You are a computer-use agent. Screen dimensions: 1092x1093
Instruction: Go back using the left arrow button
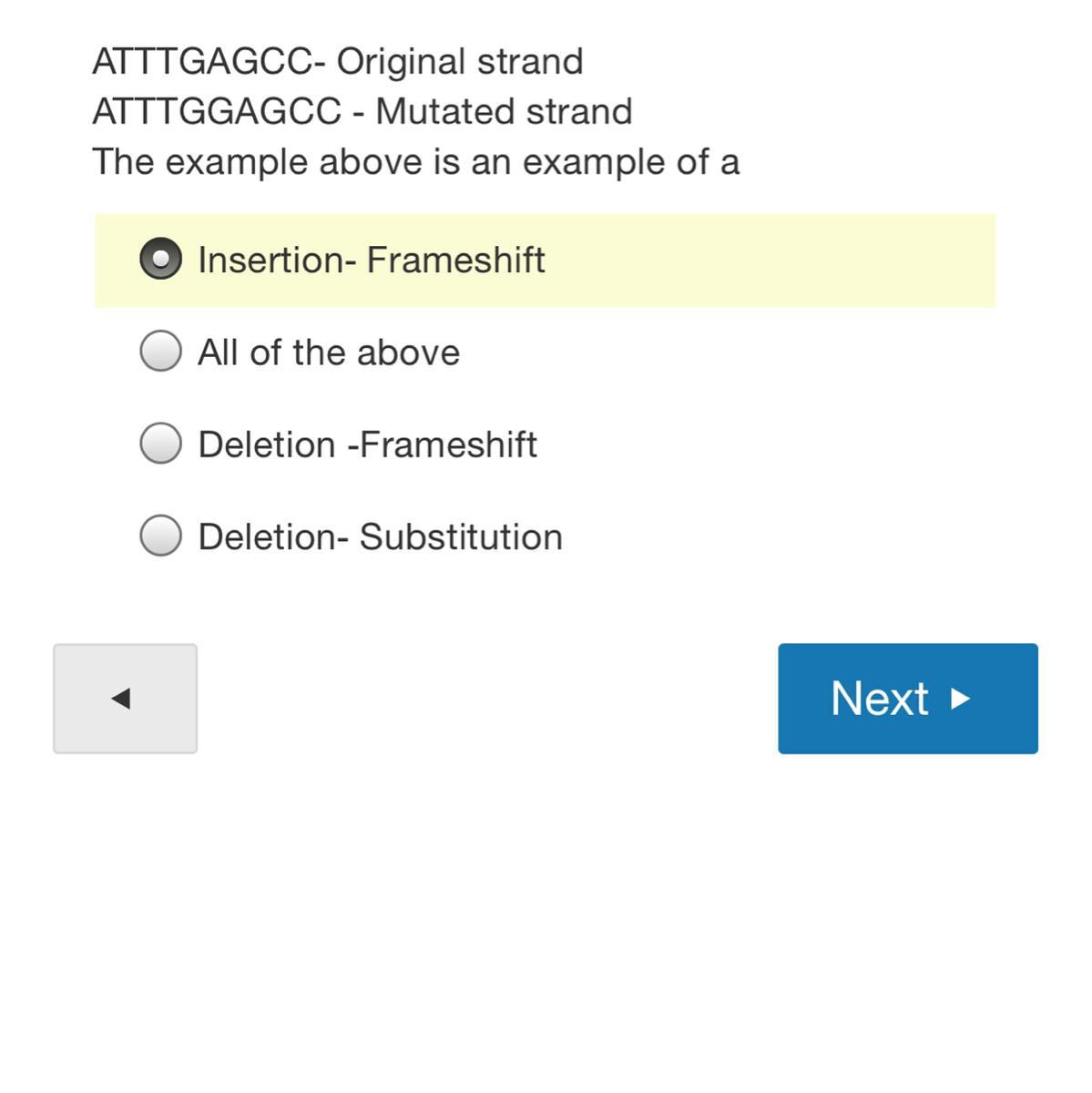pos(125,699)
